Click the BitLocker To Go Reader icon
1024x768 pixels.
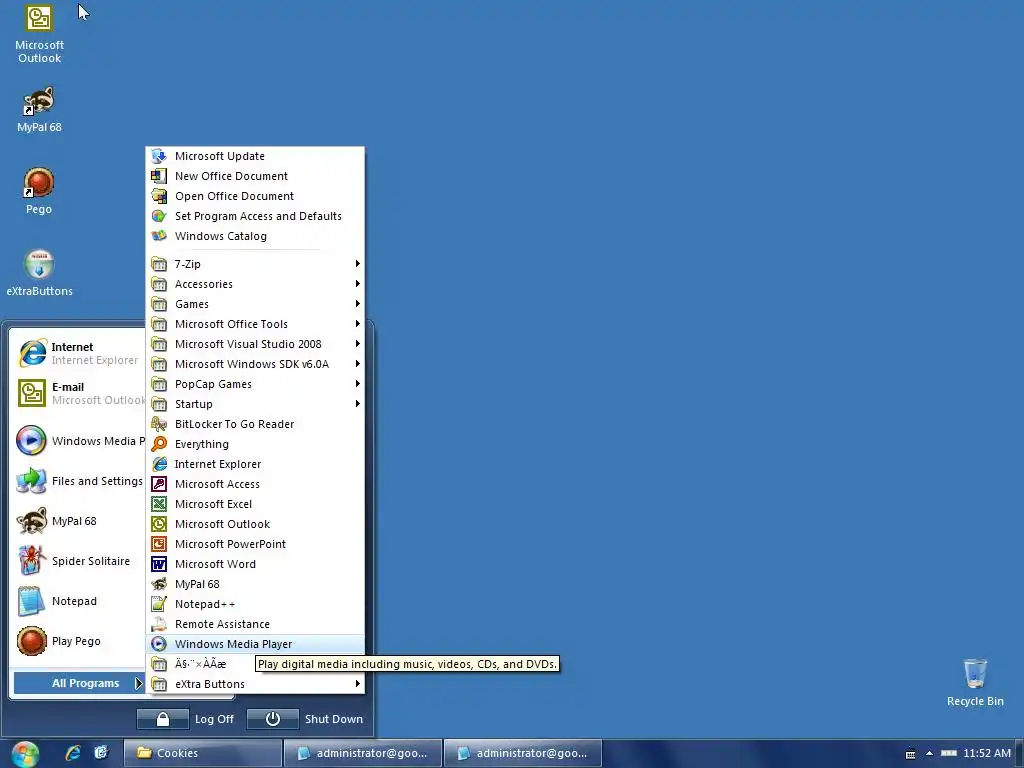(159, 424)
